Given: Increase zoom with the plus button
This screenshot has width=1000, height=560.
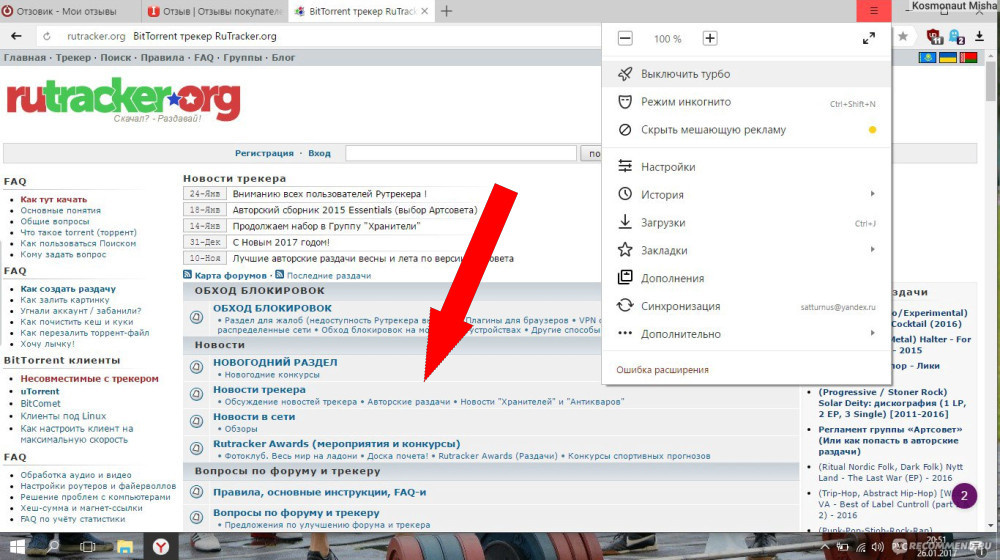Looking at the screenshot, I should [x=710, y=38].
